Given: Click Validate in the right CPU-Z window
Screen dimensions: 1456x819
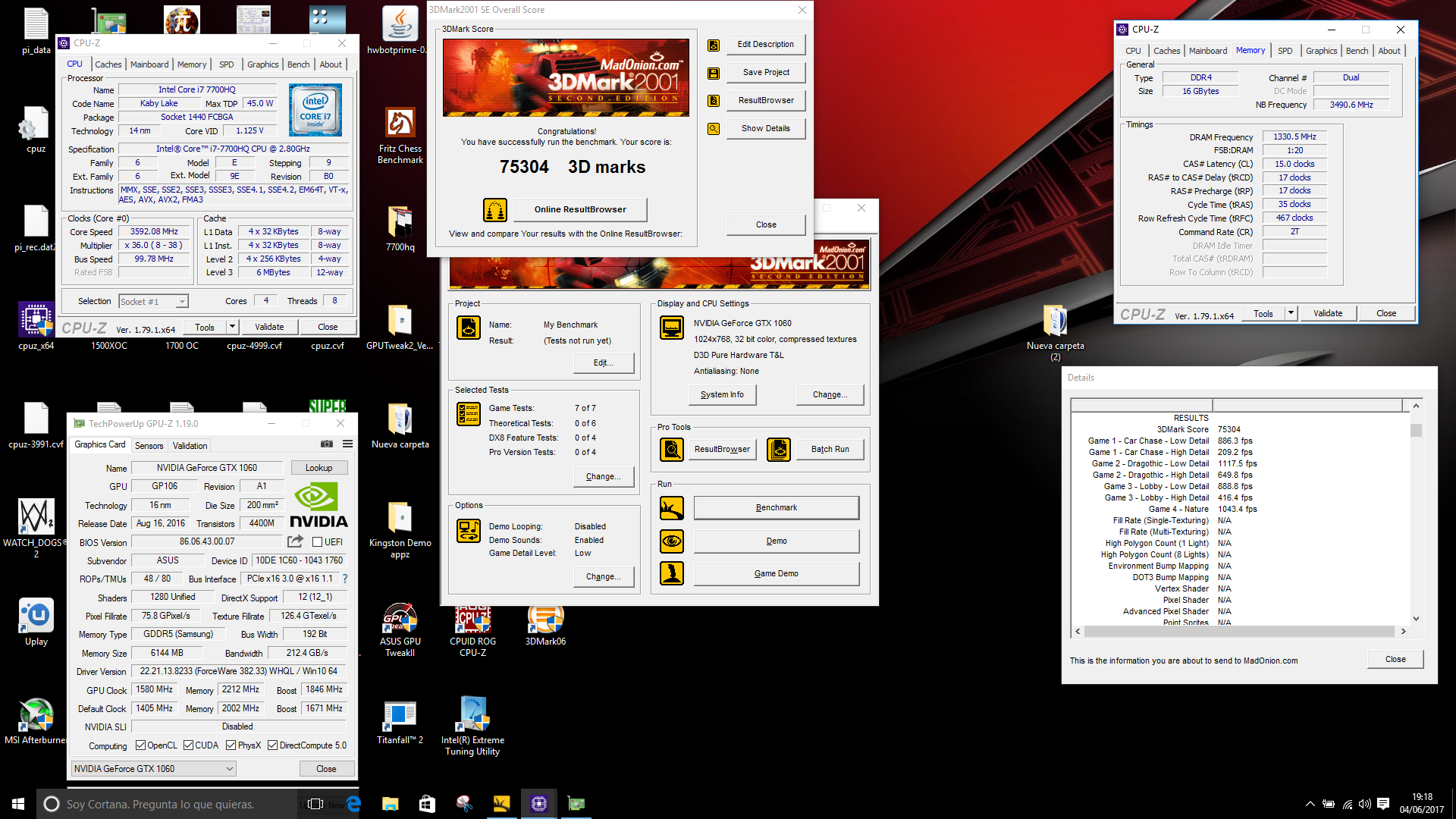Looking at the screenshot, I should pos(1328,313).
